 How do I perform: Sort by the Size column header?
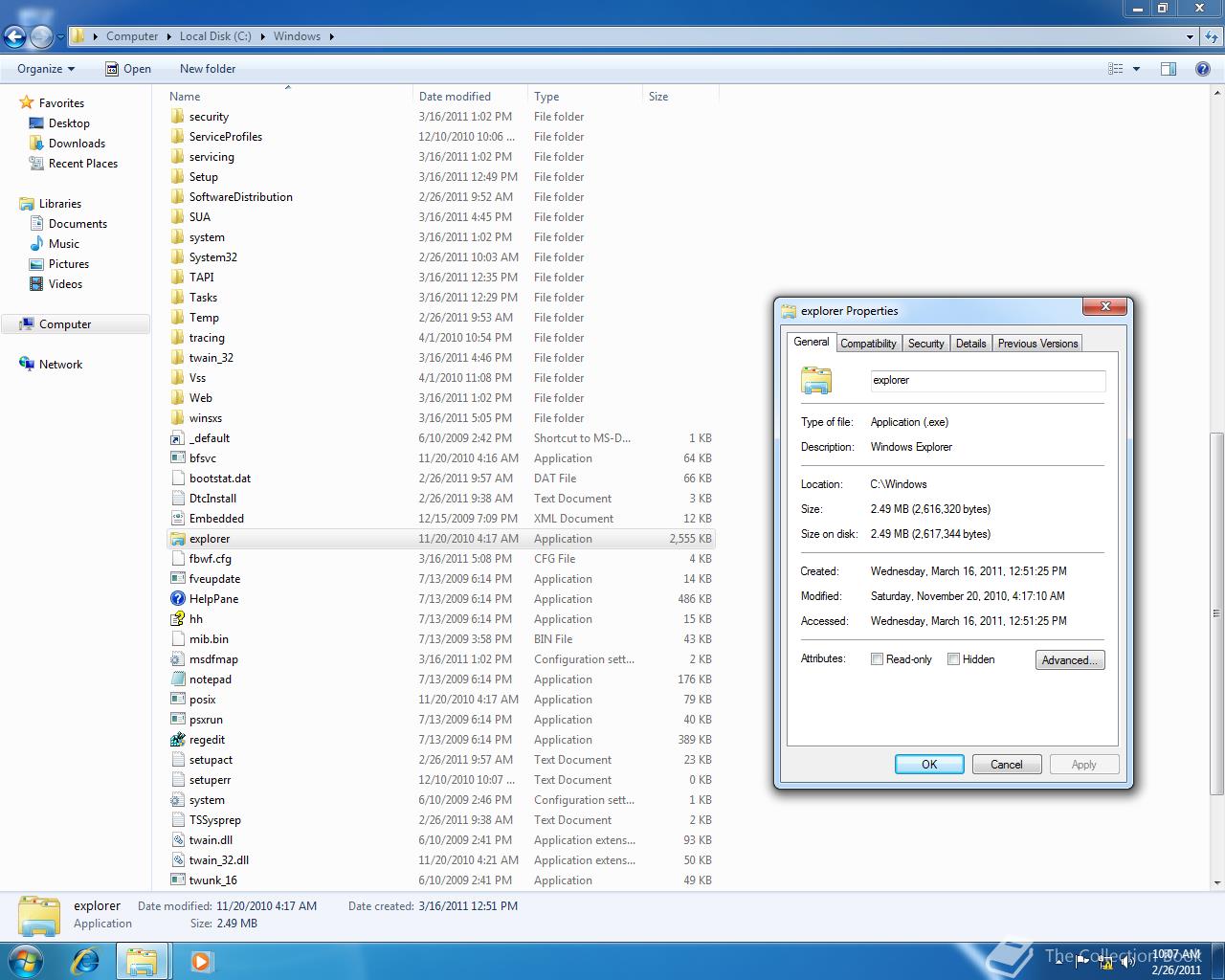point(680,97)
